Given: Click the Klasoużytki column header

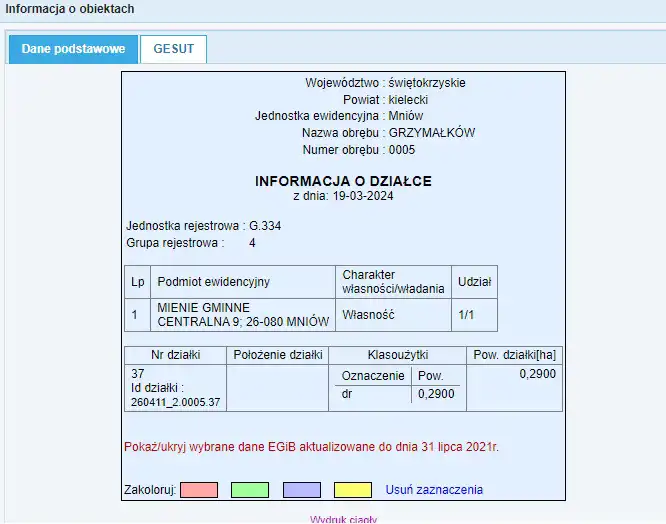Looking at the screenshot, I should tap(397, 355).
